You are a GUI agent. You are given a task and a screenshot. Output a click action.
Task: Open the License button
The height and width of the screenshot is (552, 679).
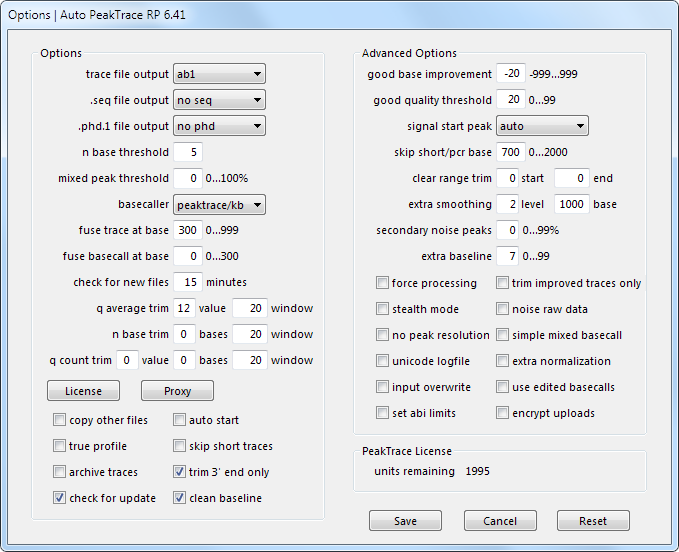pos(83,391)
